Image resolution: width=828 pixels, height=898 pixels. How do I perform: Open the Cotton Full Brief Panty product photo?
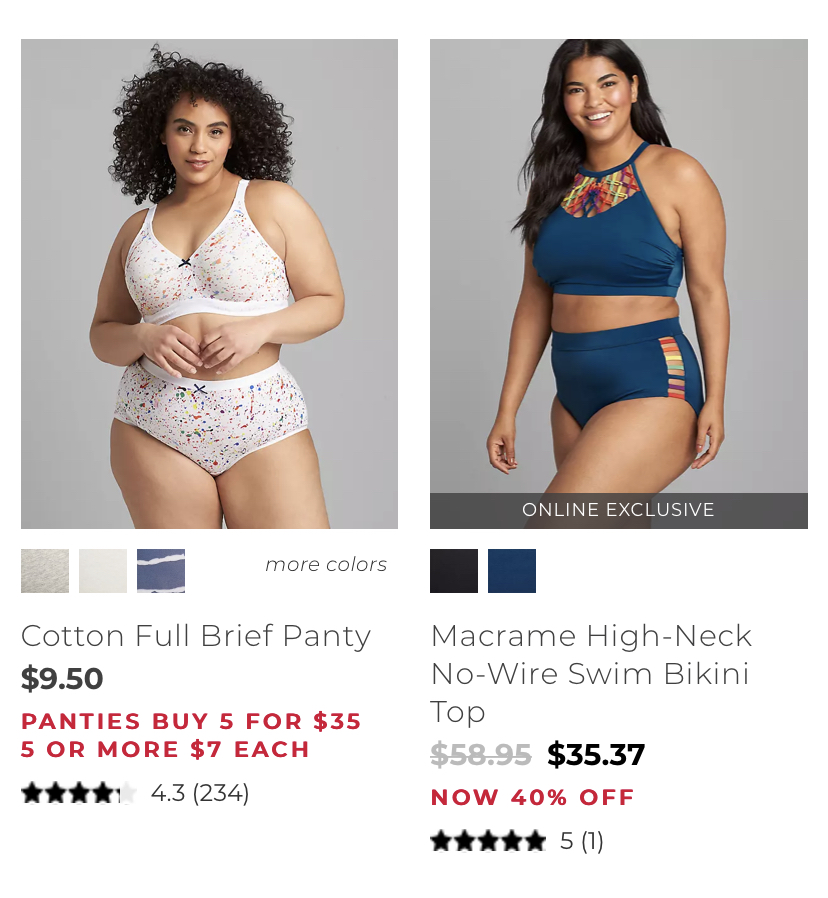click(x=209, y=283)
